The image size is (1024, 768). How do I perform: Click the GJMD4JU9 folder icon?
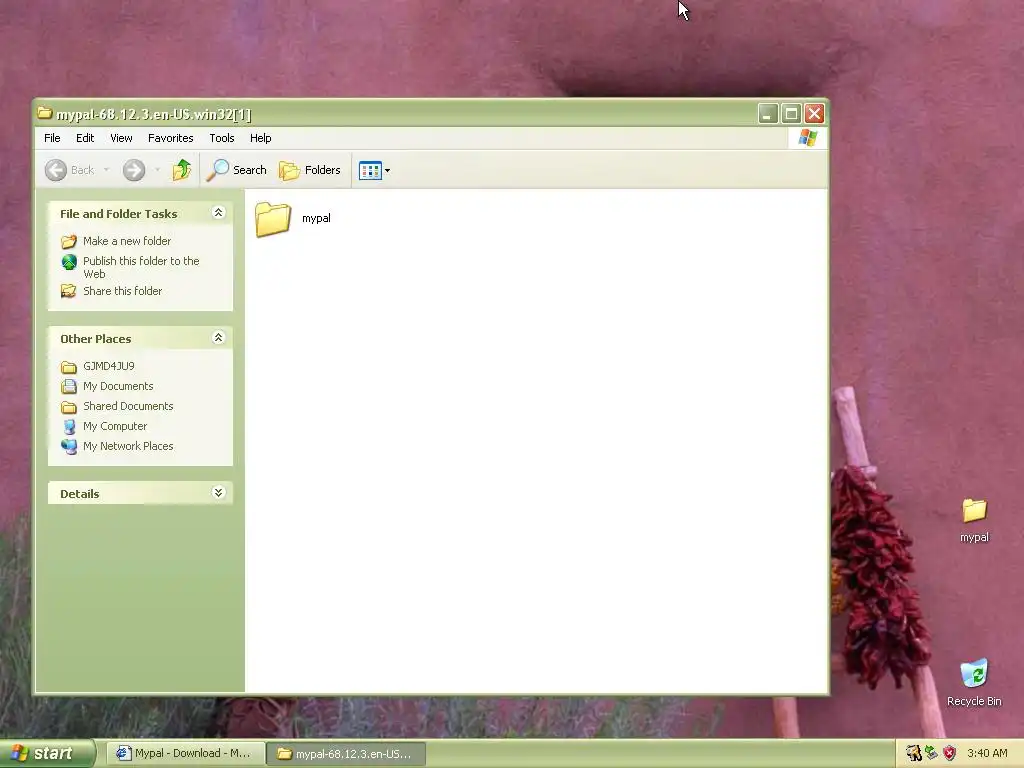pyautogui.click(x=69, y=367)
